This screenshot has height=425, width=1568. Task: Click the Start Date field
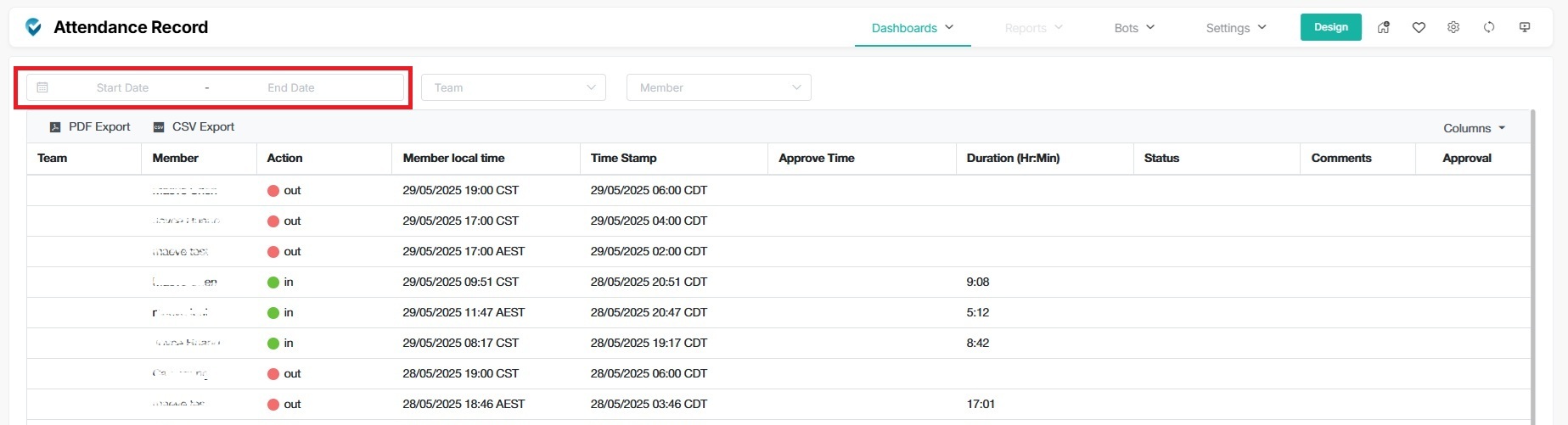point(122,87)
